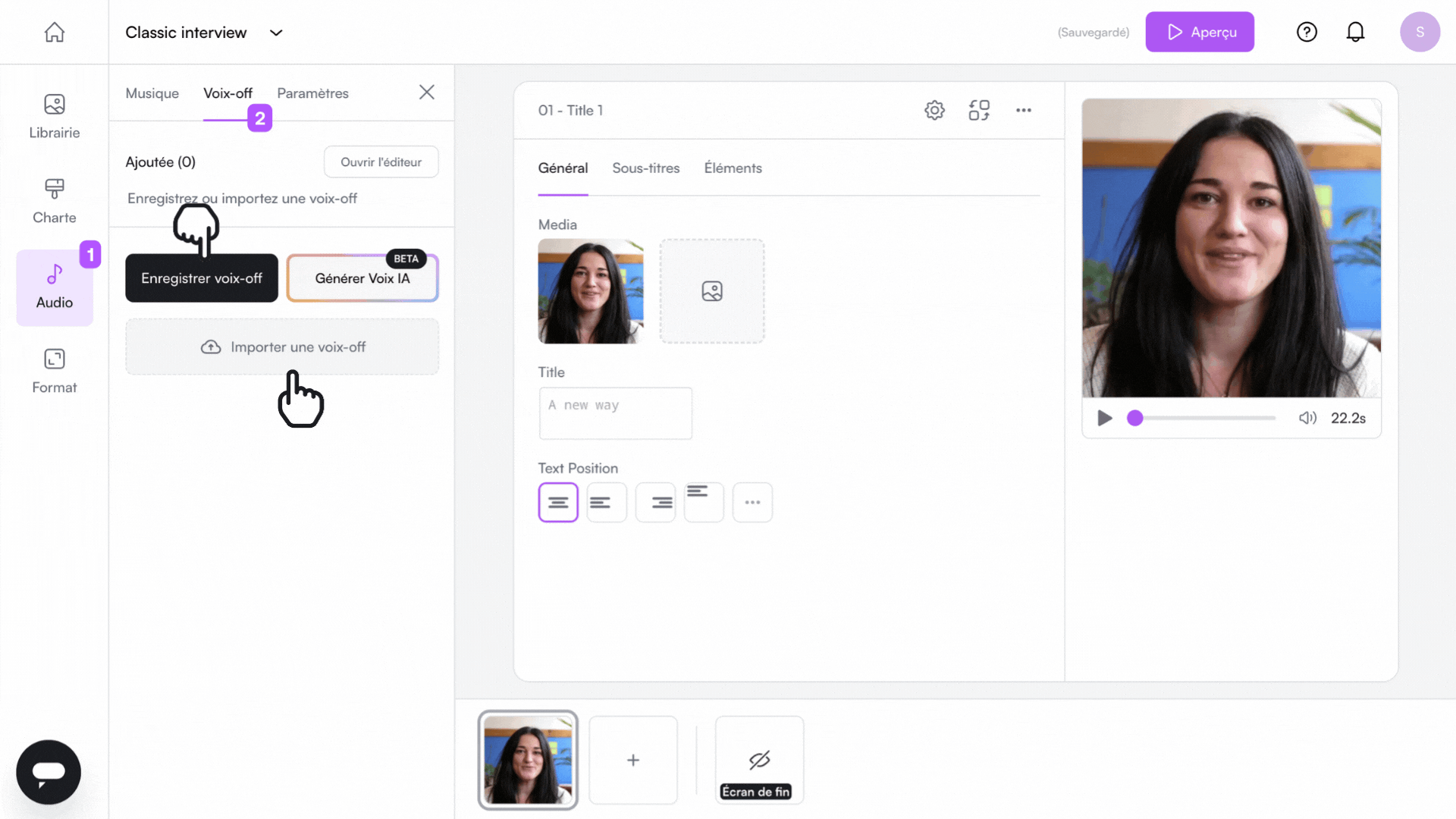Switch to the Sous-titres tab
Viewport: 1456px width, 819px height.
point(645,168)
